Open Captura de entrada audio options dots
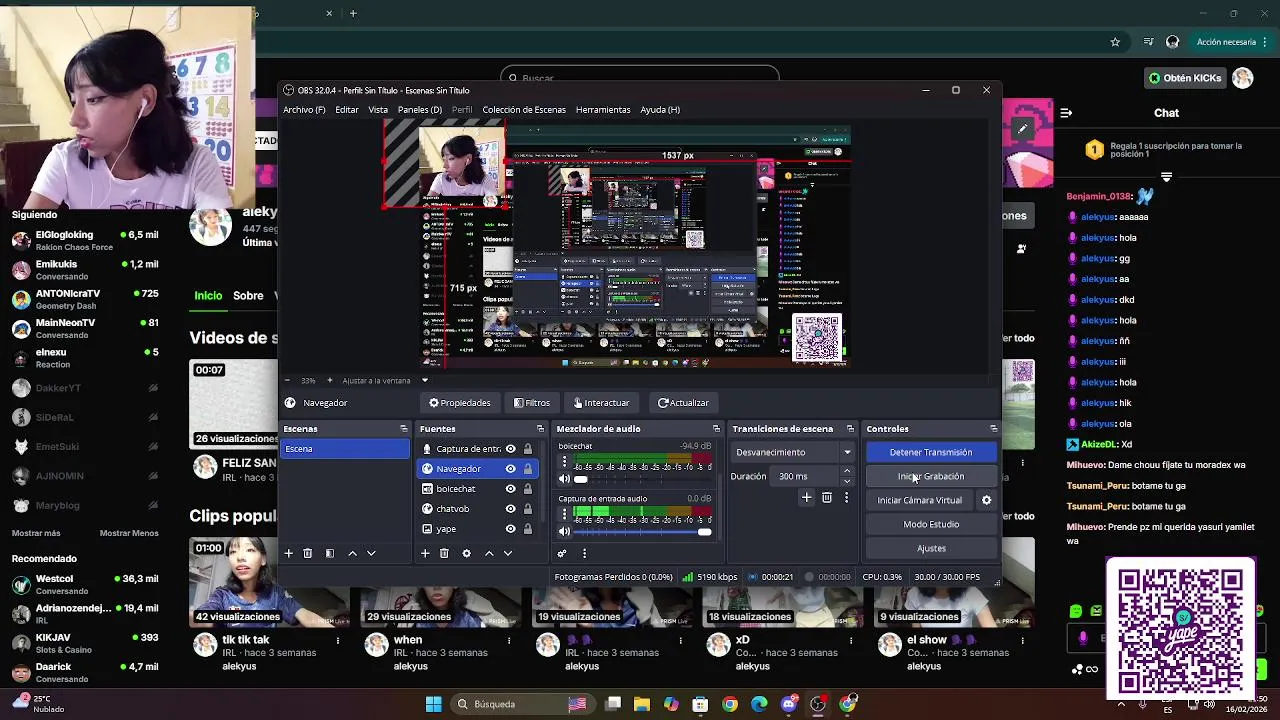The width and height of the screenshot is (1280, 720). click(x=564, y=514)
